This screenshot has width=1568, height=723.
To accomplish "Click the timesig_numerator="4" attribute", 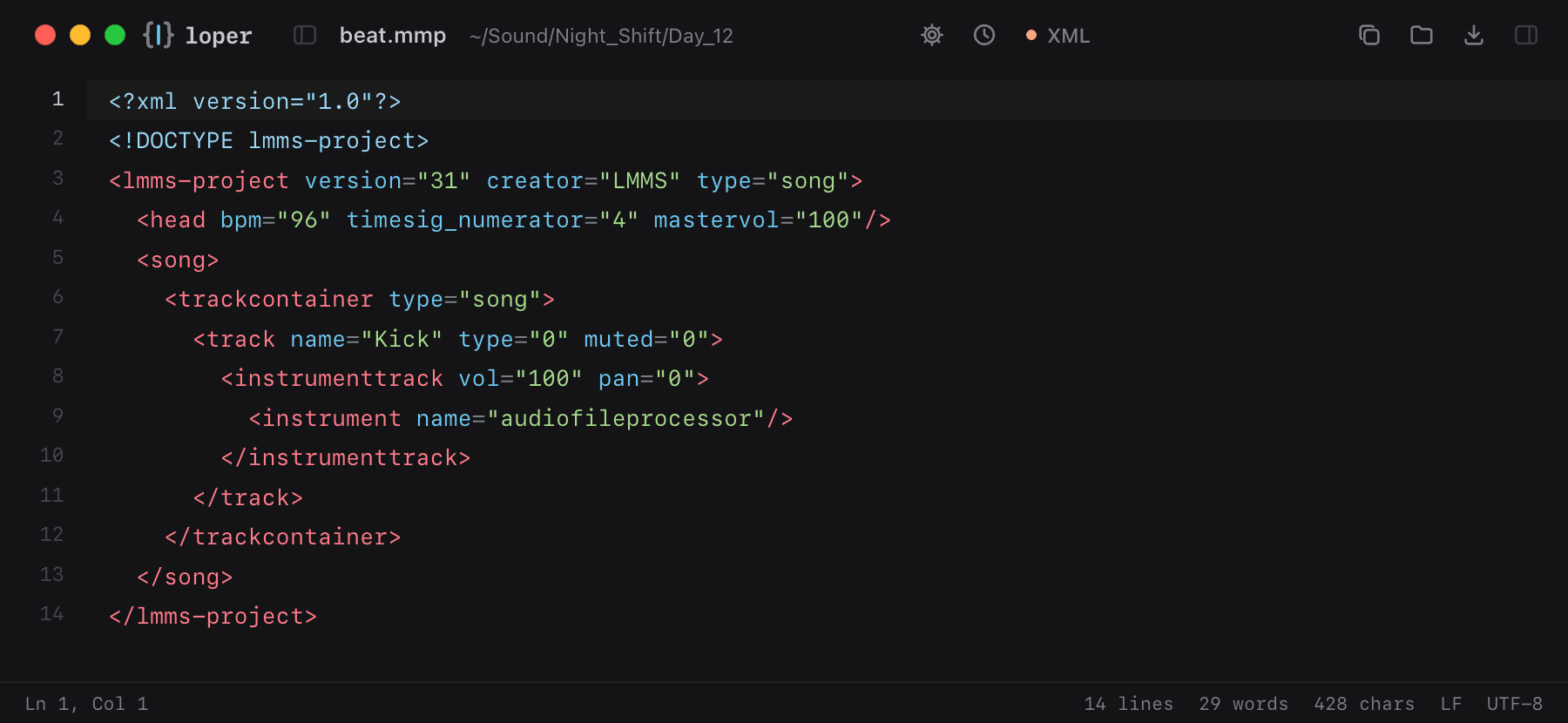I will click(493, 220).
